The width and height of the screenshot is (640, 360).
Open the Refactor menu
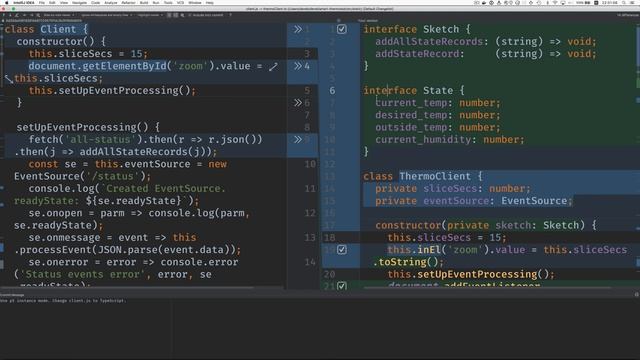coord(129,2)
